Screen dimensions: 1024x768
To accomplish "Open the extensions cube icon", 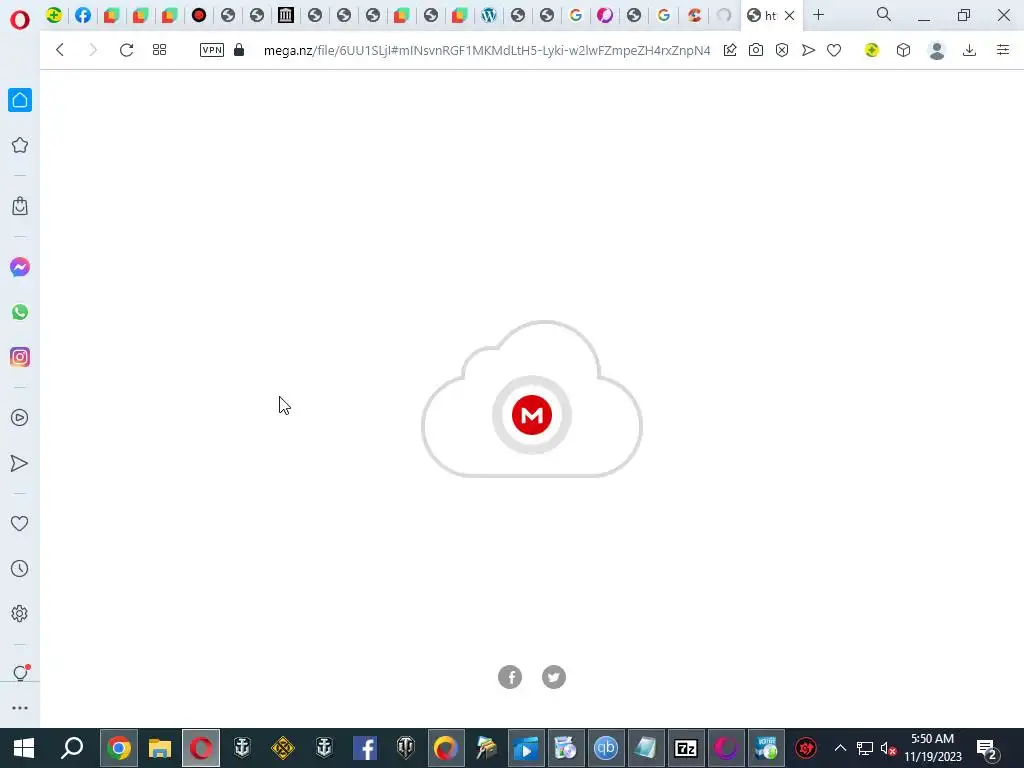I will [x=903, y=50].
